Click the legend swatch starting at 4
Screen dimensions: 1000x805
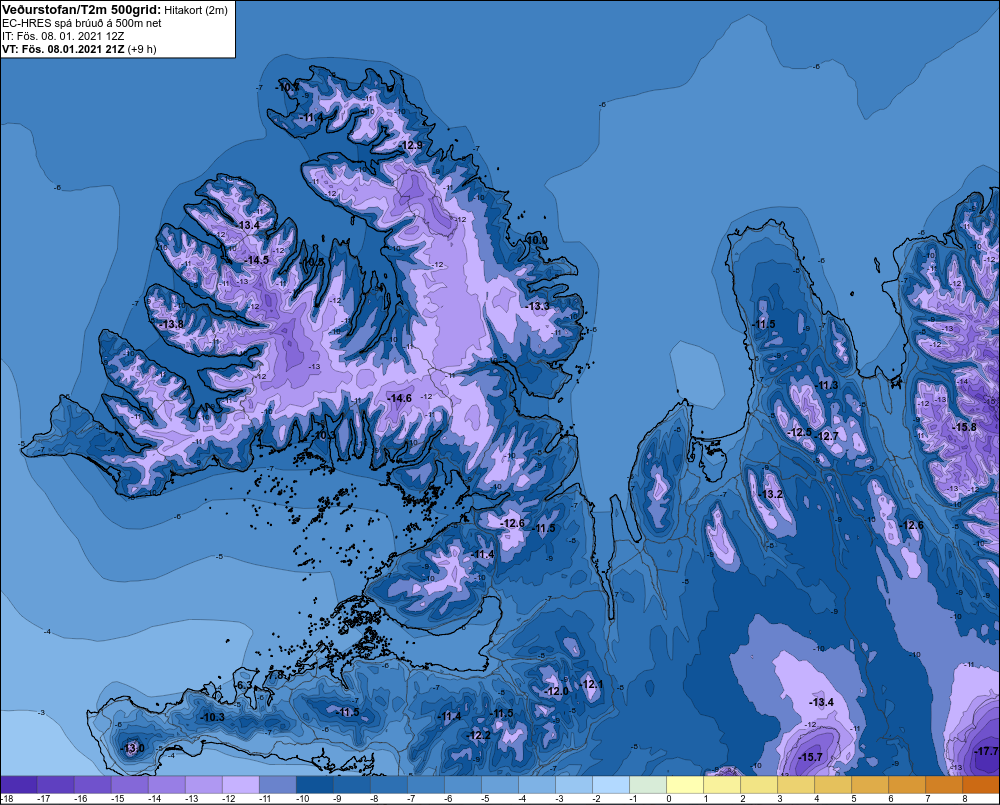coord(832,785)
